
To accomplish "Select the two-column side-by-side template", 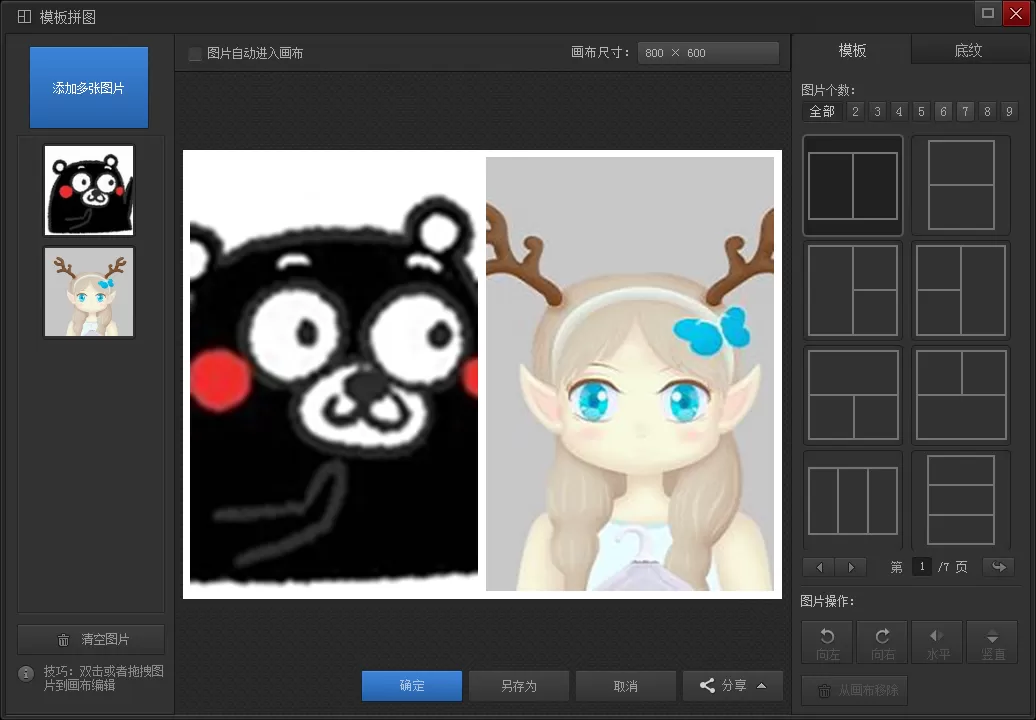I will click(852, 186).
